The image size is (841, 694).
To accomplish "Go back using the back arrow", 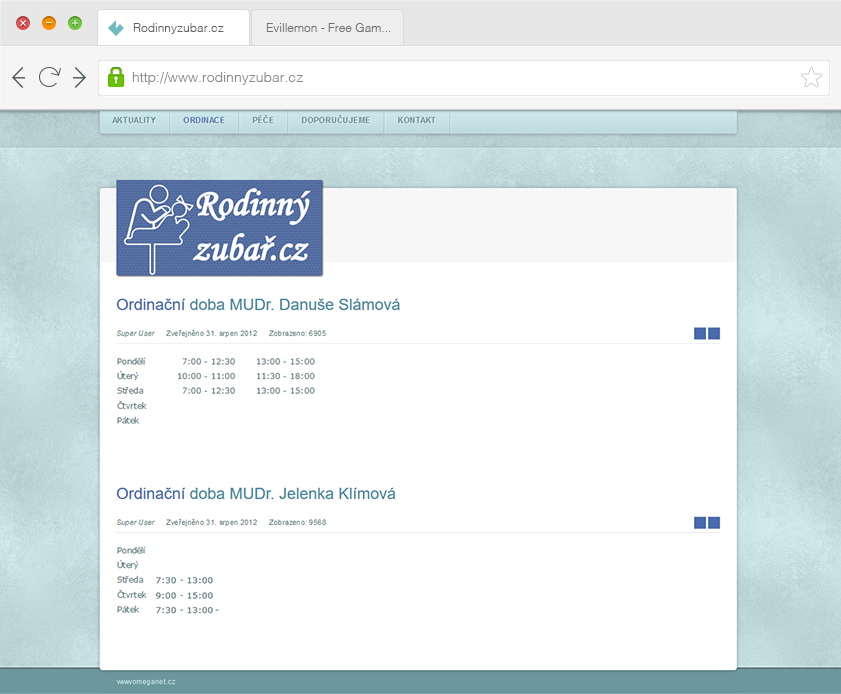I will point(19,77).
